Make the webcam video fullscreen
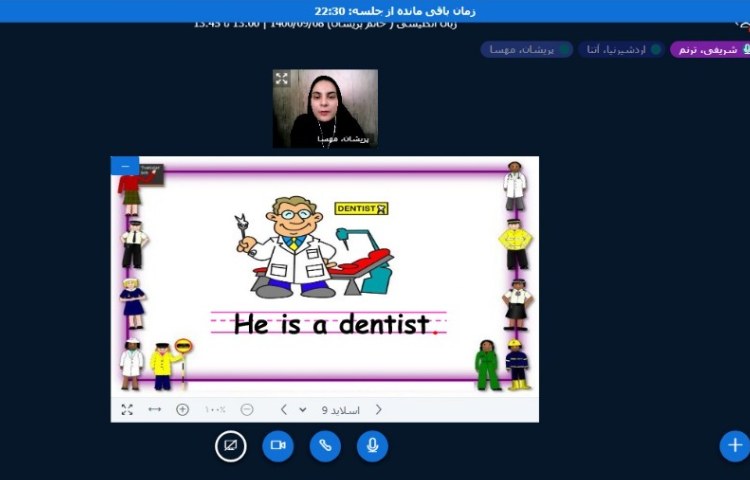The height and width of the screenshot is (480, 750). 282,79
